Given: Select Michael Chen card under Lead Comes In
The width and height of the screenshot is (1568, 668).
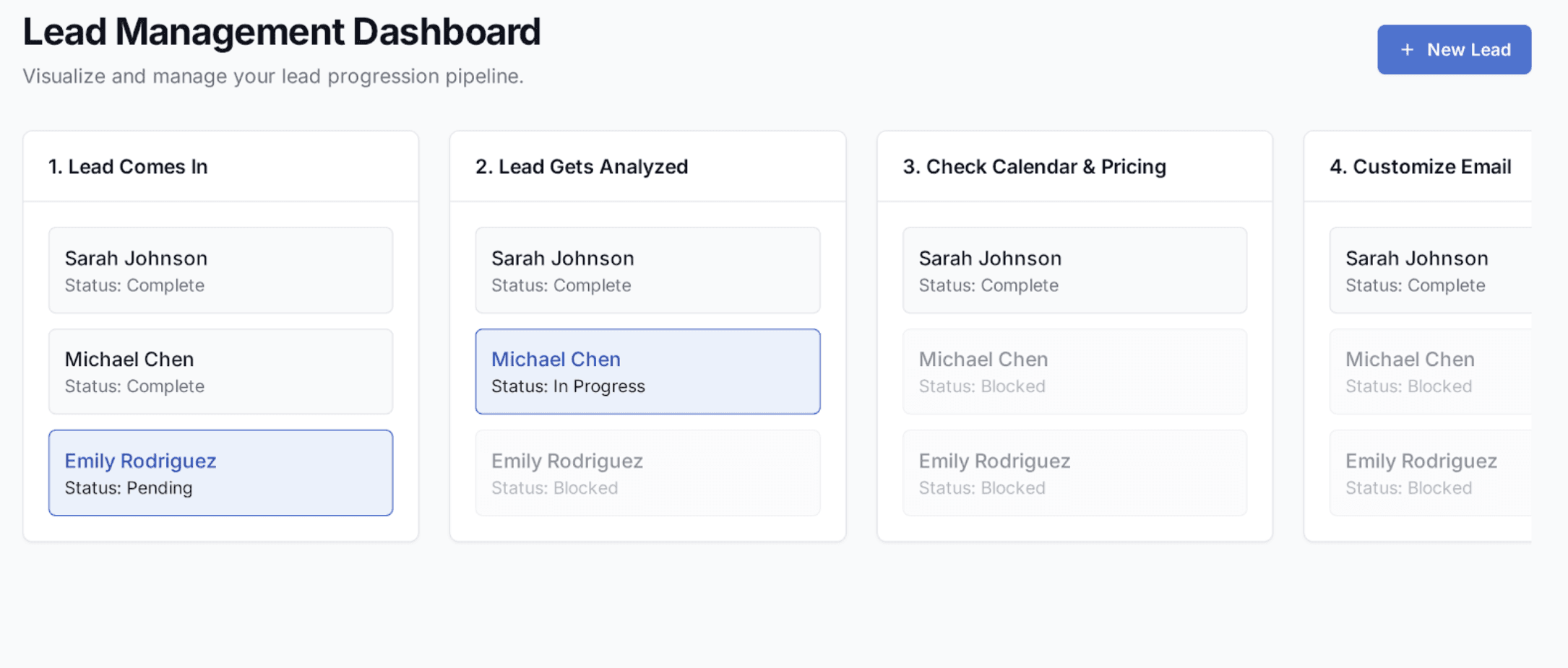Looking at the screenshot, I should coord(220,372).
